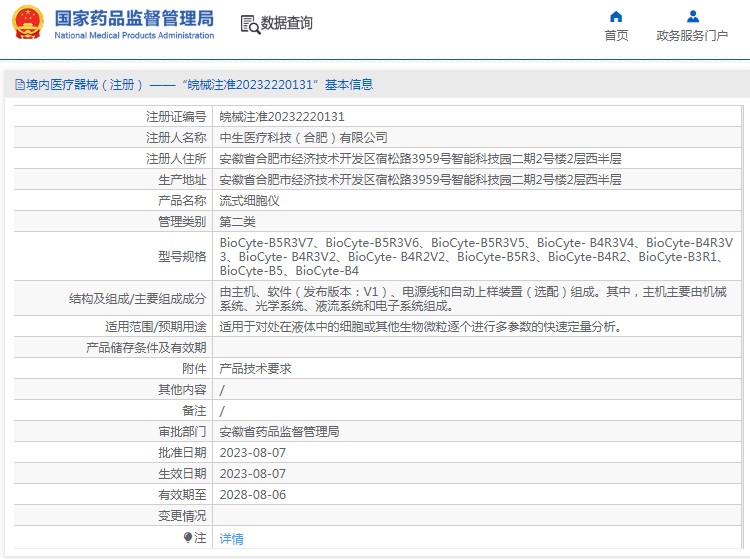
Task: Select the 生产地址 address value
Action: click(x=420, y=180)
